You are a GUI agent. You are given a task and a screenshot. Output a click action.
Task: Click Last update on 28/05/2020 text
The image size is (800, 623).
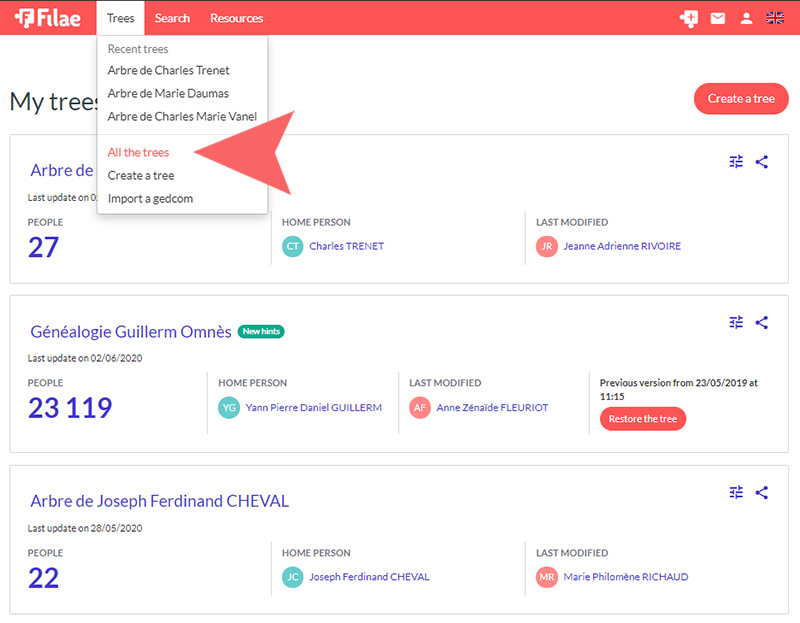coord(85,528)
